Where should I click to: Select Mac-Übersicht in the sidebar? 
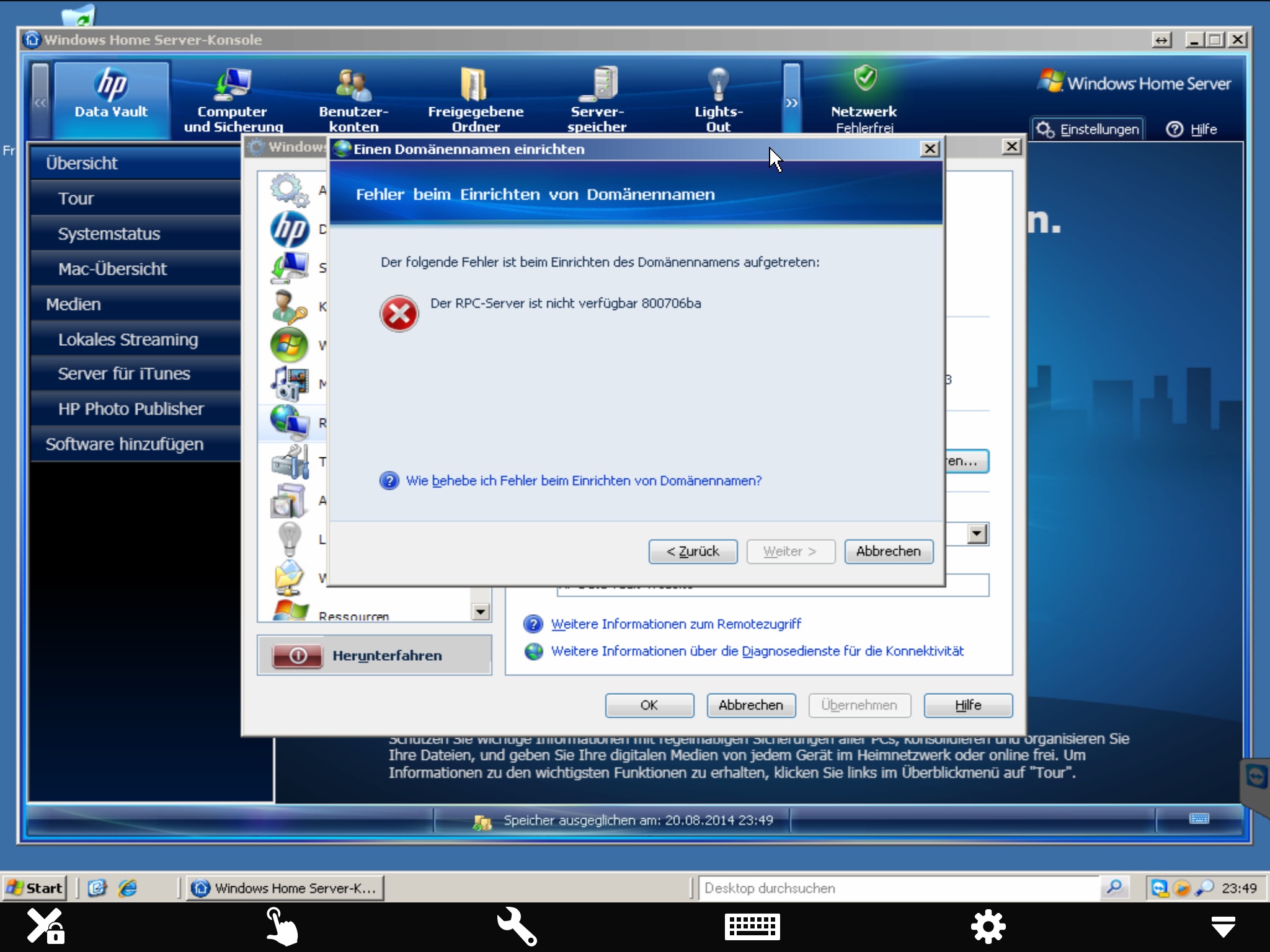pyautogui.click(x=135, y=269)
